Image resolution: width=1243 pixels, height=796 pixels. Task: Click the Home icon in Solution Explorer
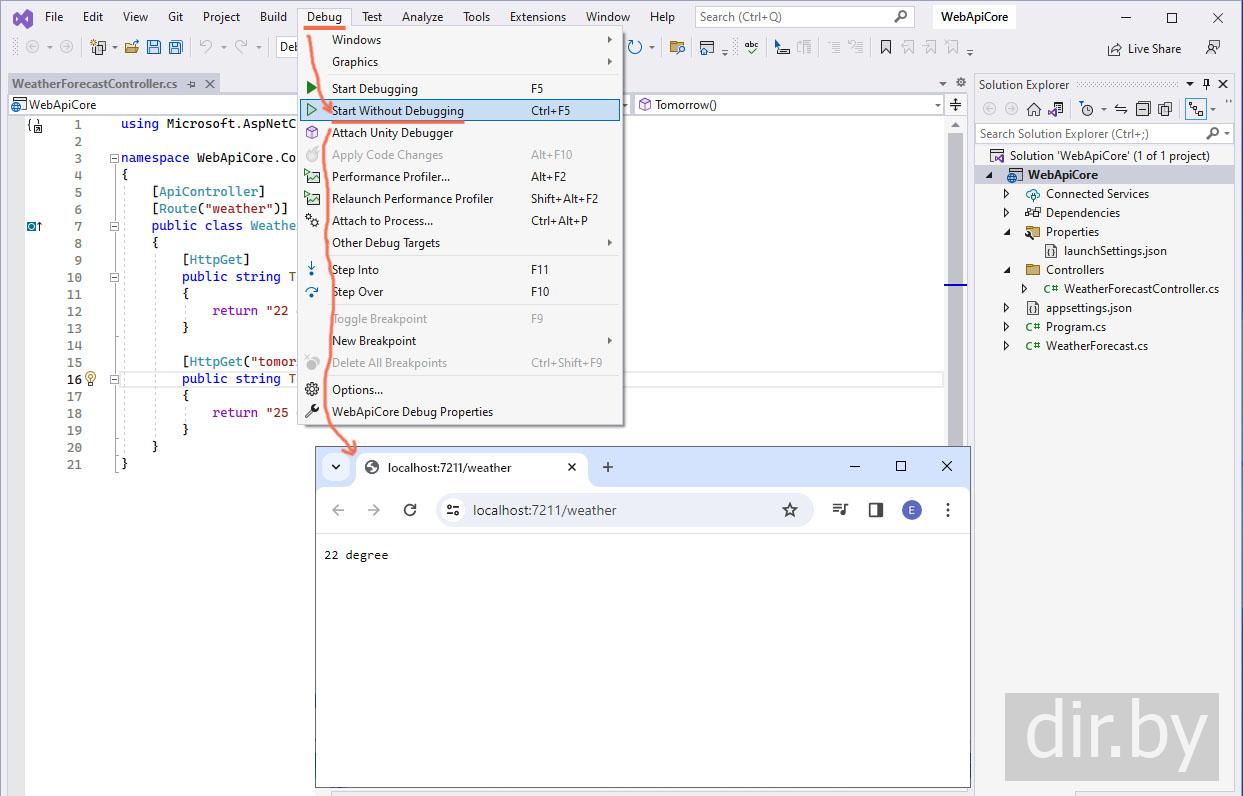pos(1034,109)
